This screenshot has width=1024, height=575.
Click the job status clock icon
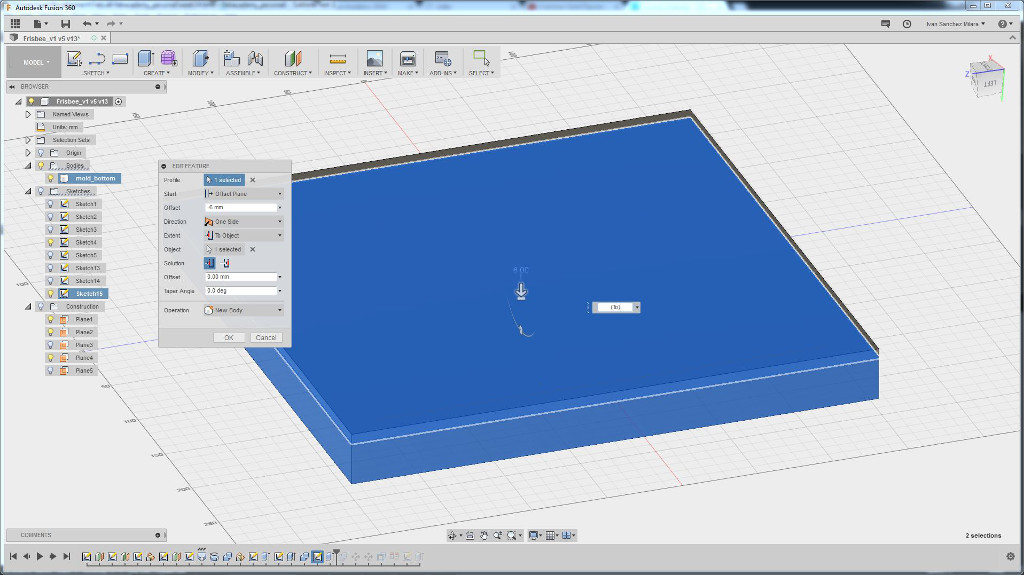pyautogui.click(x=906, y=24)
